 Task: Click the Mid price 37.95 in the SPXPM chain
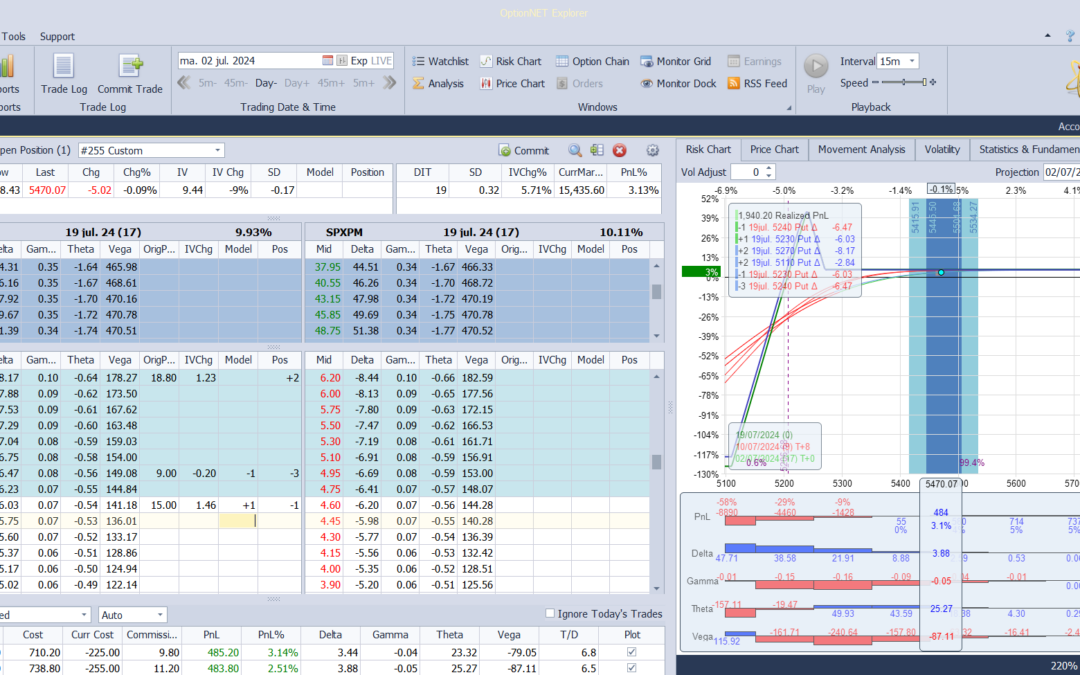[324, 267]
